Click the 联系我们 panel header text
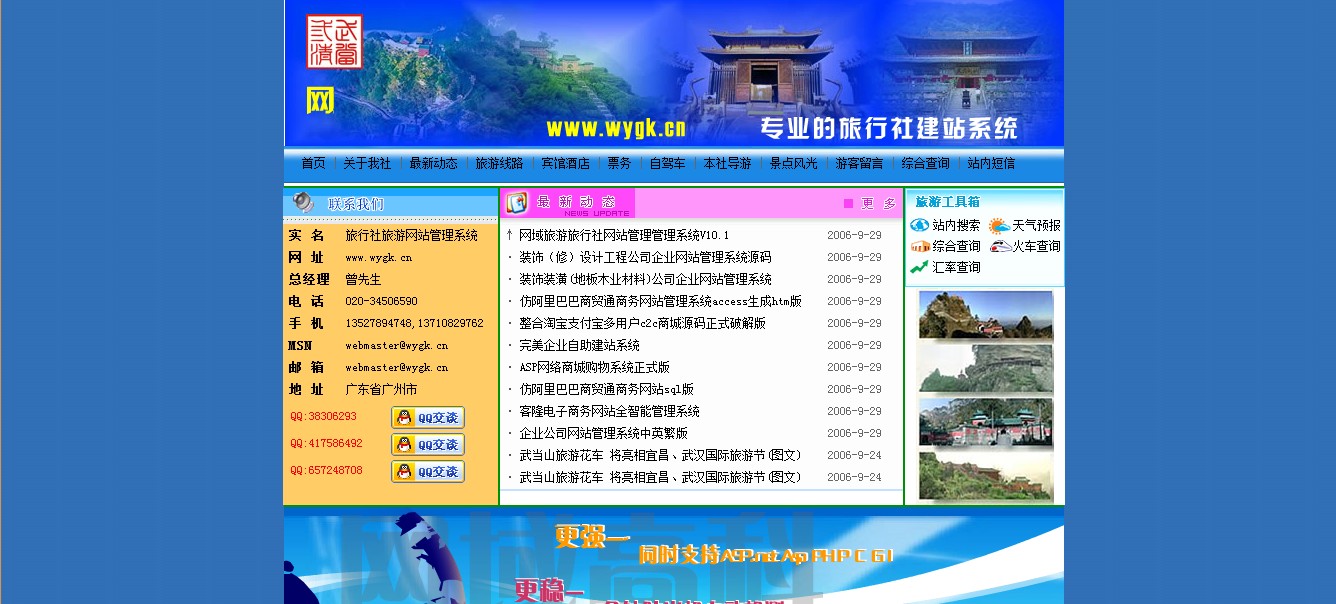 (355, 204)
